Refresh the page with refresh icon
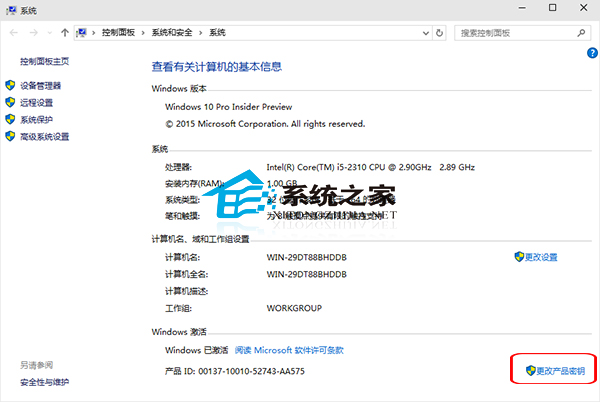600x402 pixels. point(439,33)
